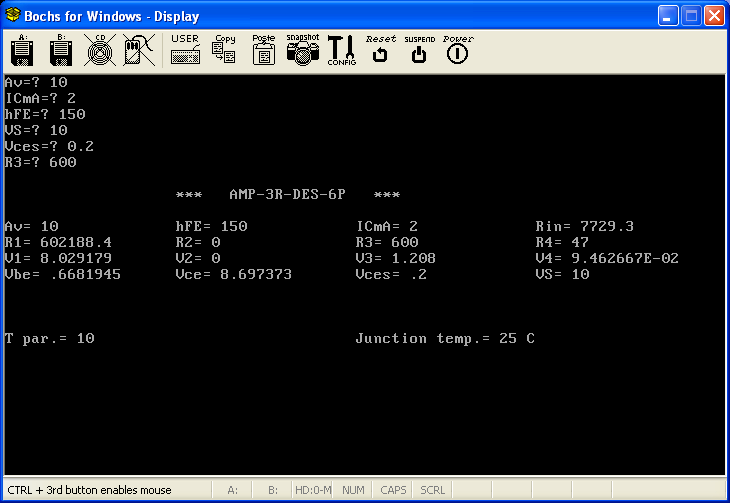
Task: Click the 'Vces= .2' result value
Action: [391, 274]
